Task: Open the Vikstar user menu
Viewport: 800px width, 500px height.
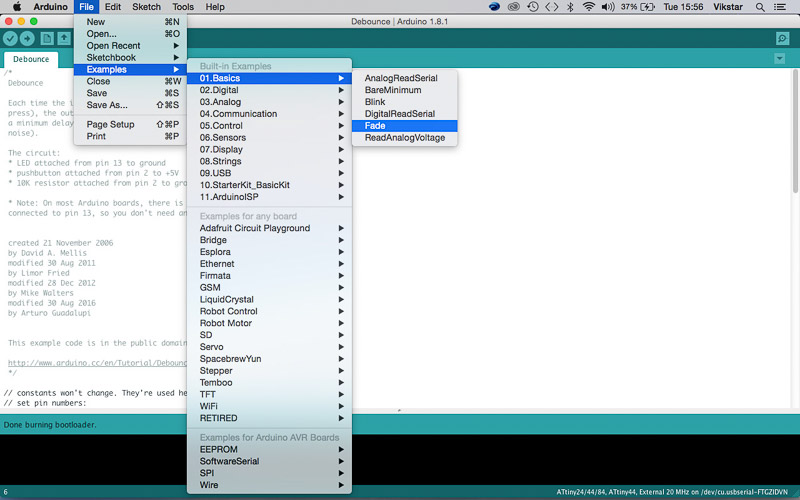Action: click(x=728, y=7)
